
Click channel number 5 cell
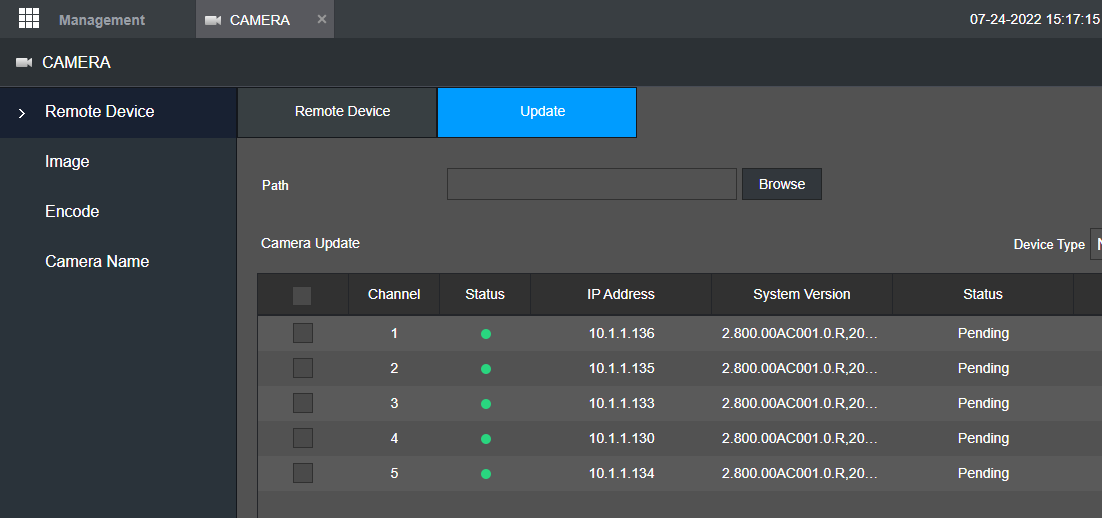pos(394,474)
